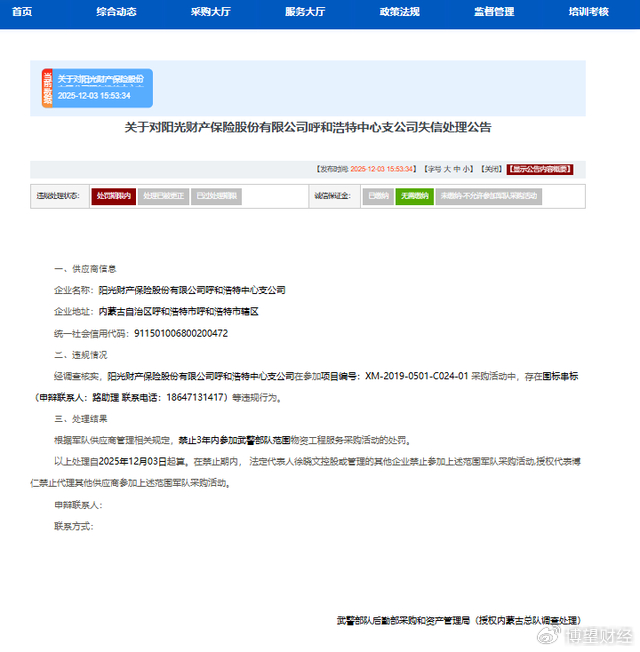
Task: Select the gray 已过处理期限 status tag
Action: (x=216, y=196)
